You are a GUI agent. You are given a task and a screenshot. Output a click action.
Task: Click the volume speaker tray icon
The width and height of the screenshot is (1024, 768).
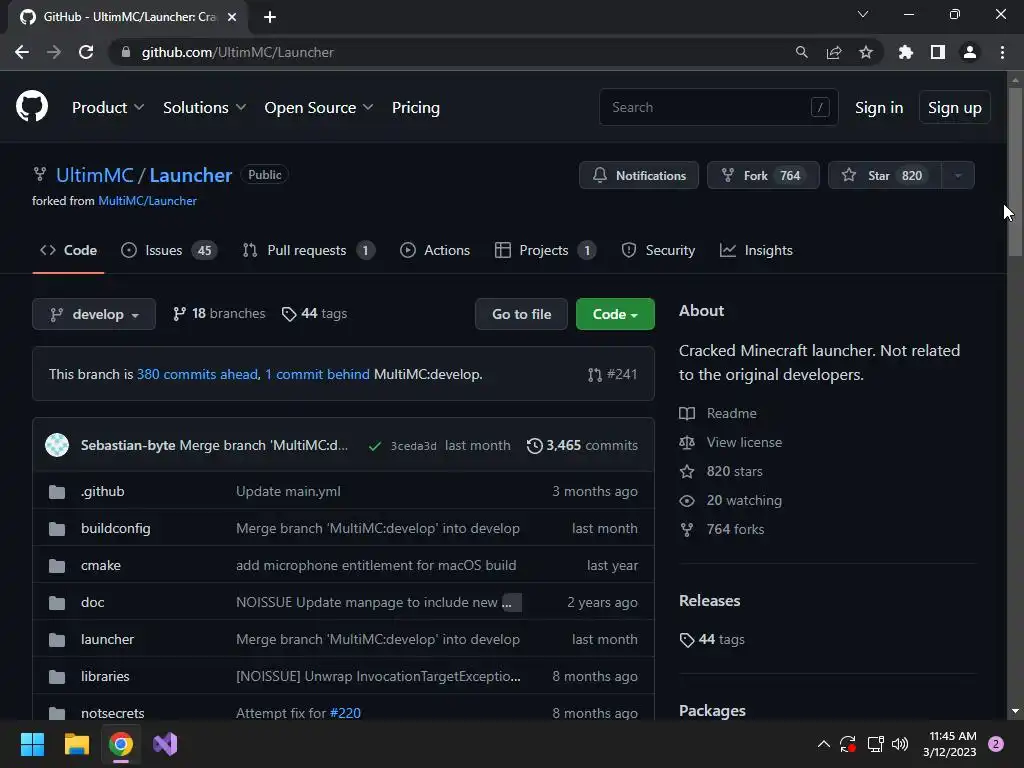point(900,744)
